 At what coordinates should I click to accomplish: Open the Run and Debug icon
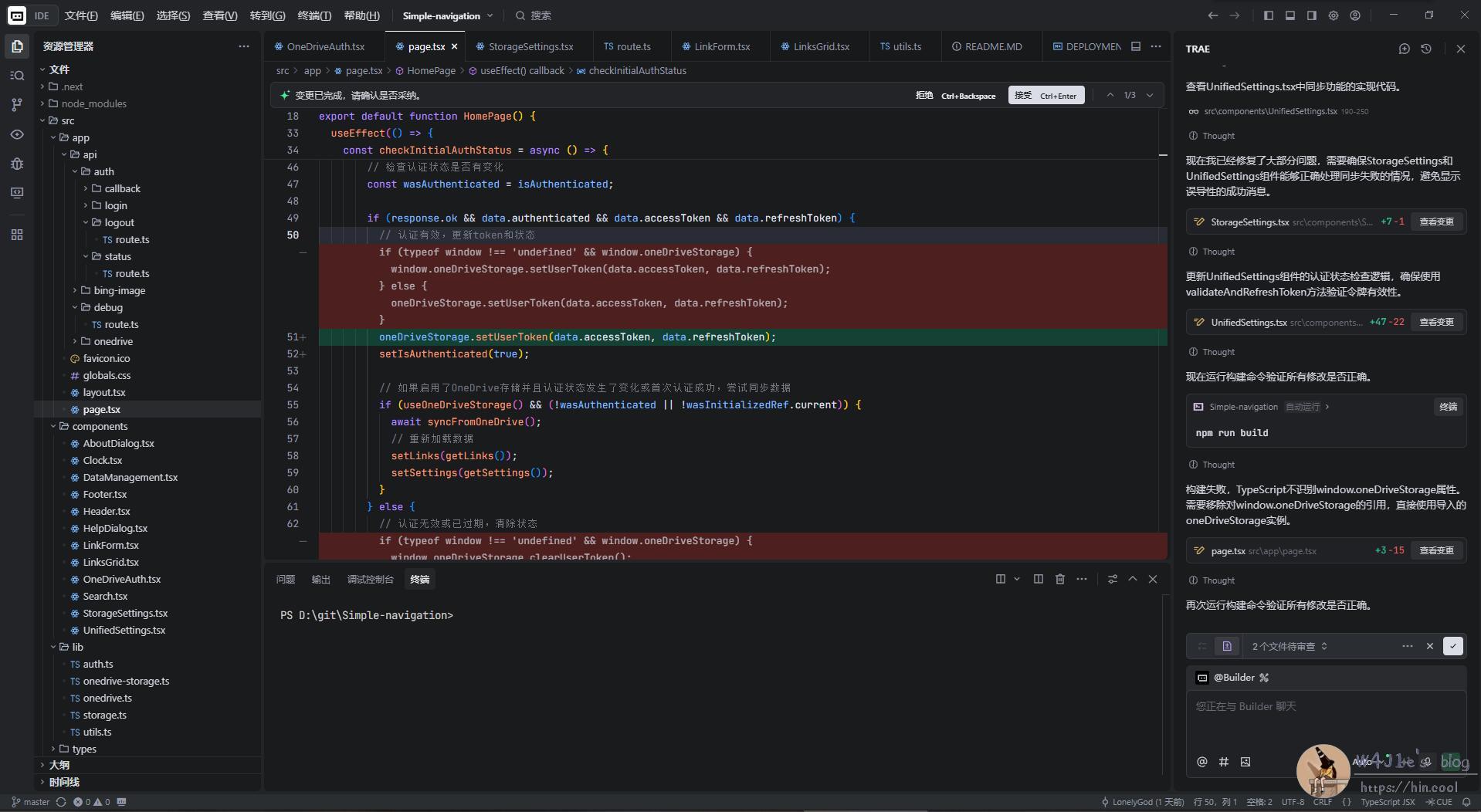coord(17,164)
